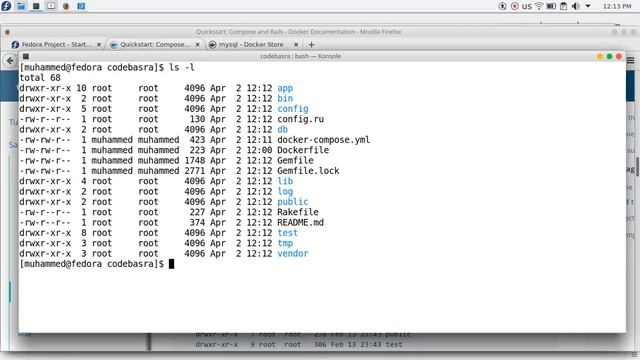Click the 'app' directory name
640x360 pixels.
(x=285, y=88)
